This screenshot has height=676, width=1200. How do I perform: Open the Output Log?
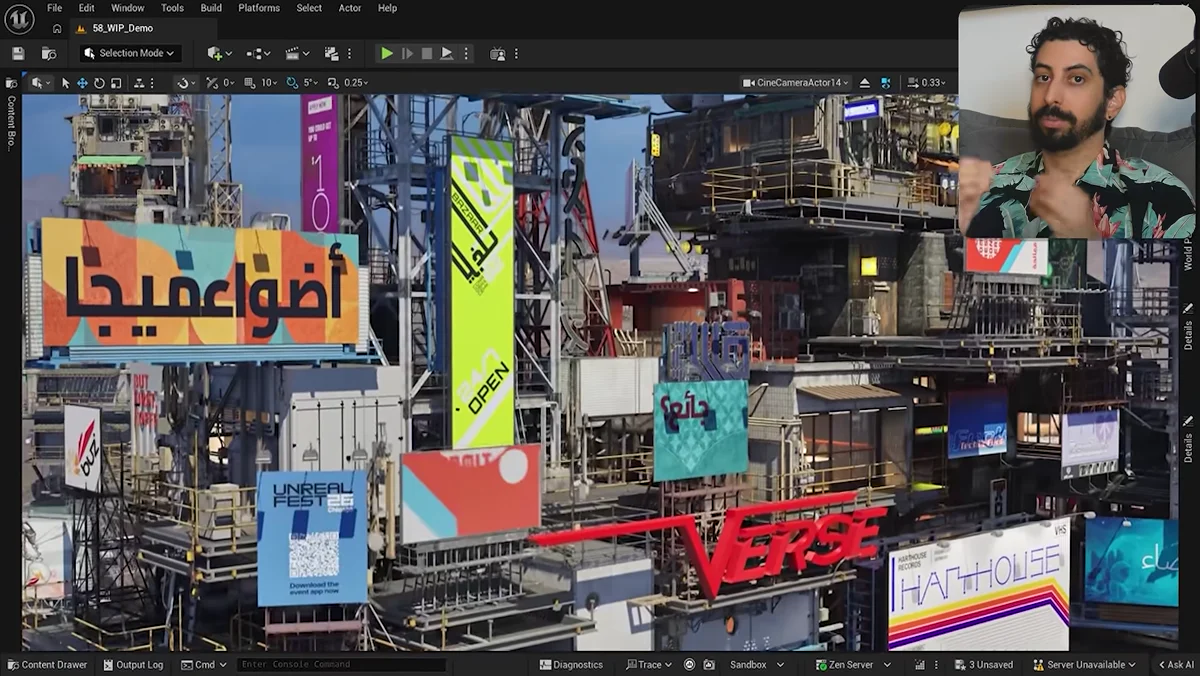click(132, 664)
